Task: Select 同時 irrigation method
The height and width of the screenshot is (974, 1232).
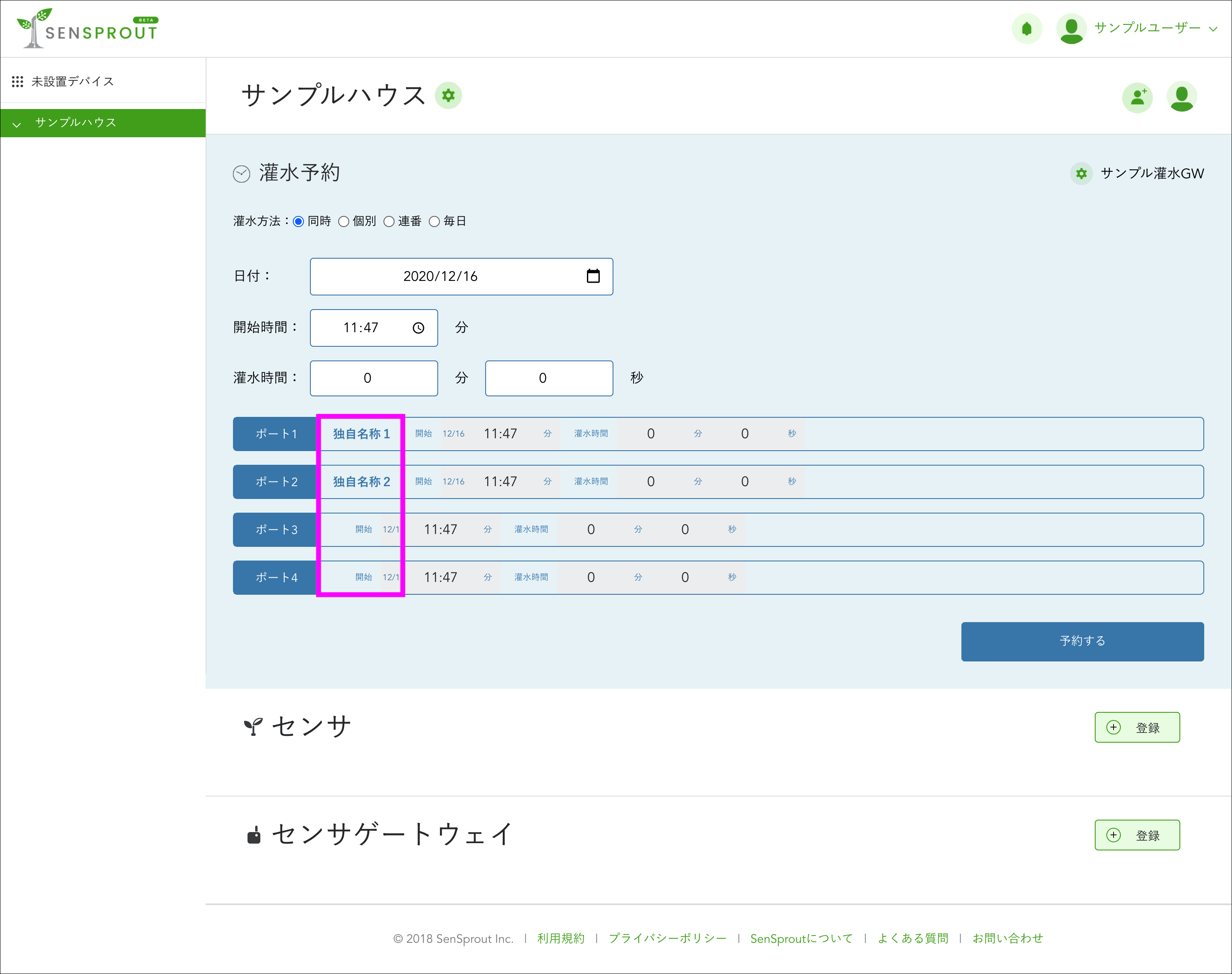Action: coord(298,221)
